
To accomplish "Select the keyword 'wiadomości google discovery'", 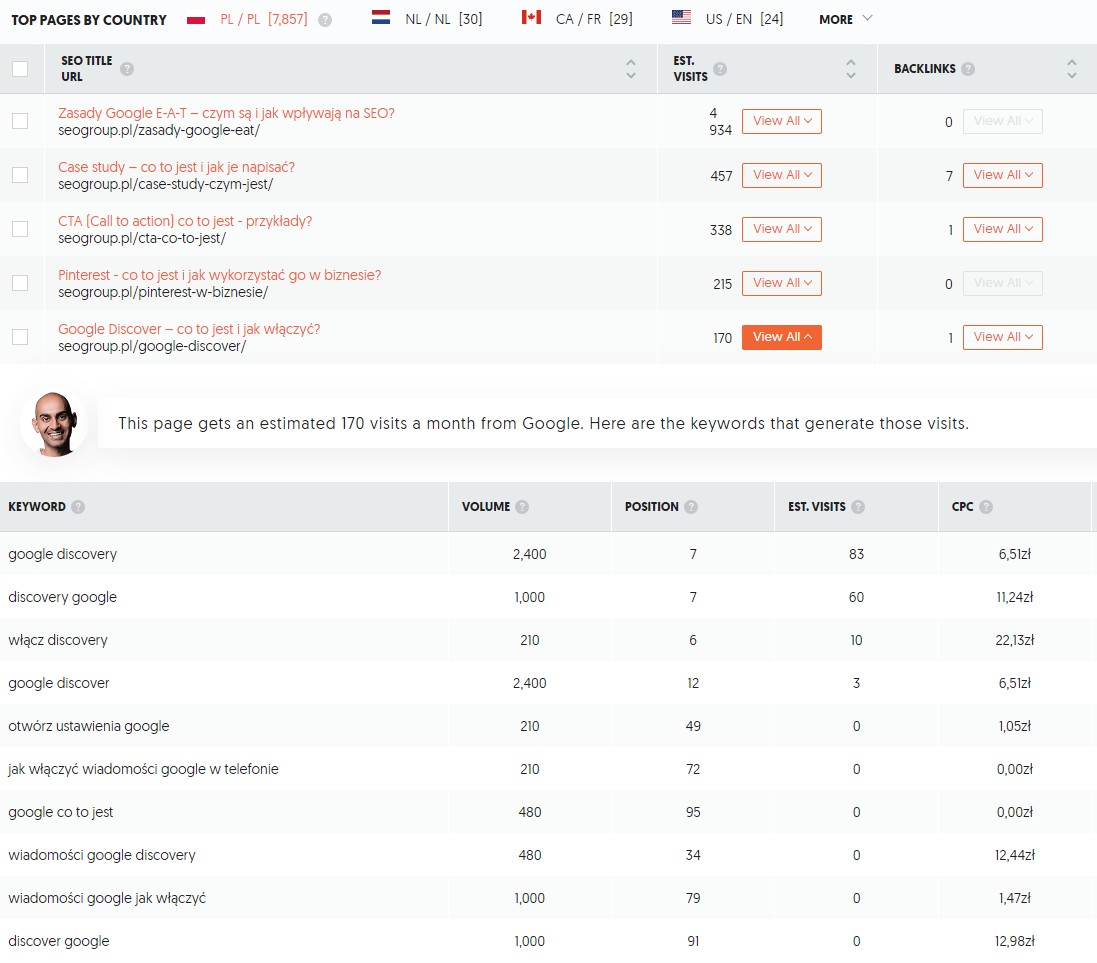I will point(102,855).
